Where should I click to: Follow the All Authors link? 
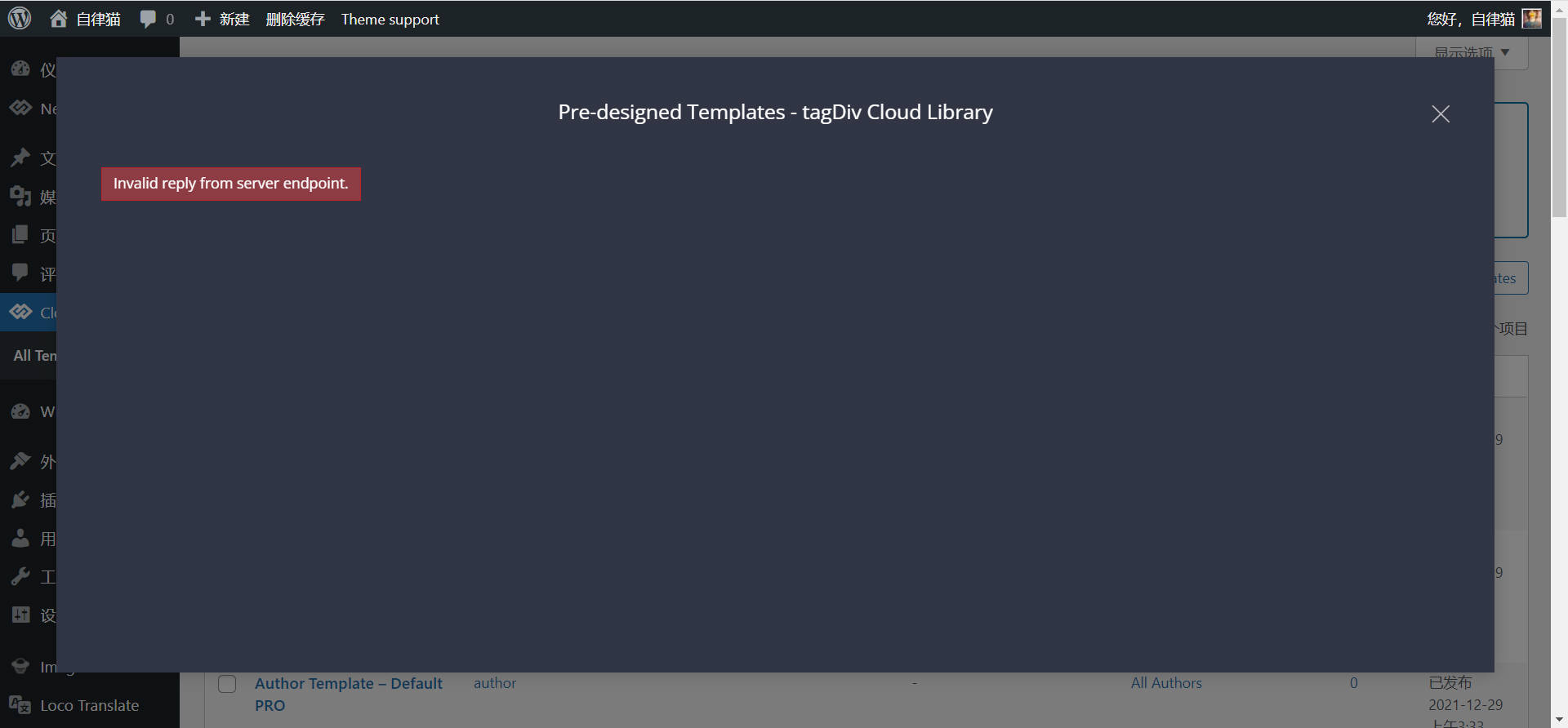(x=1166, y=683)
